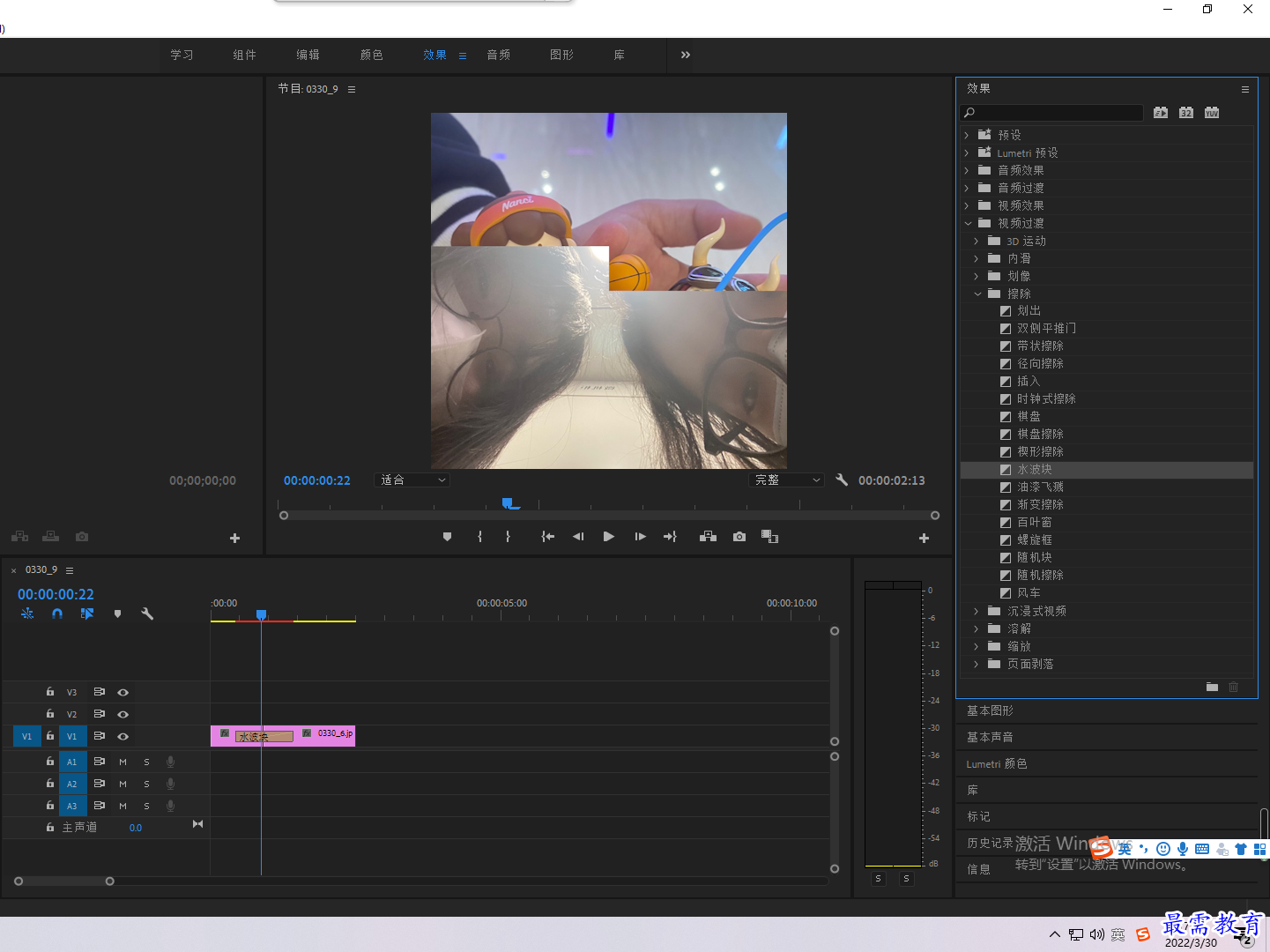
Task: Expand the 视频效果 folder
Action: [967, 205]
